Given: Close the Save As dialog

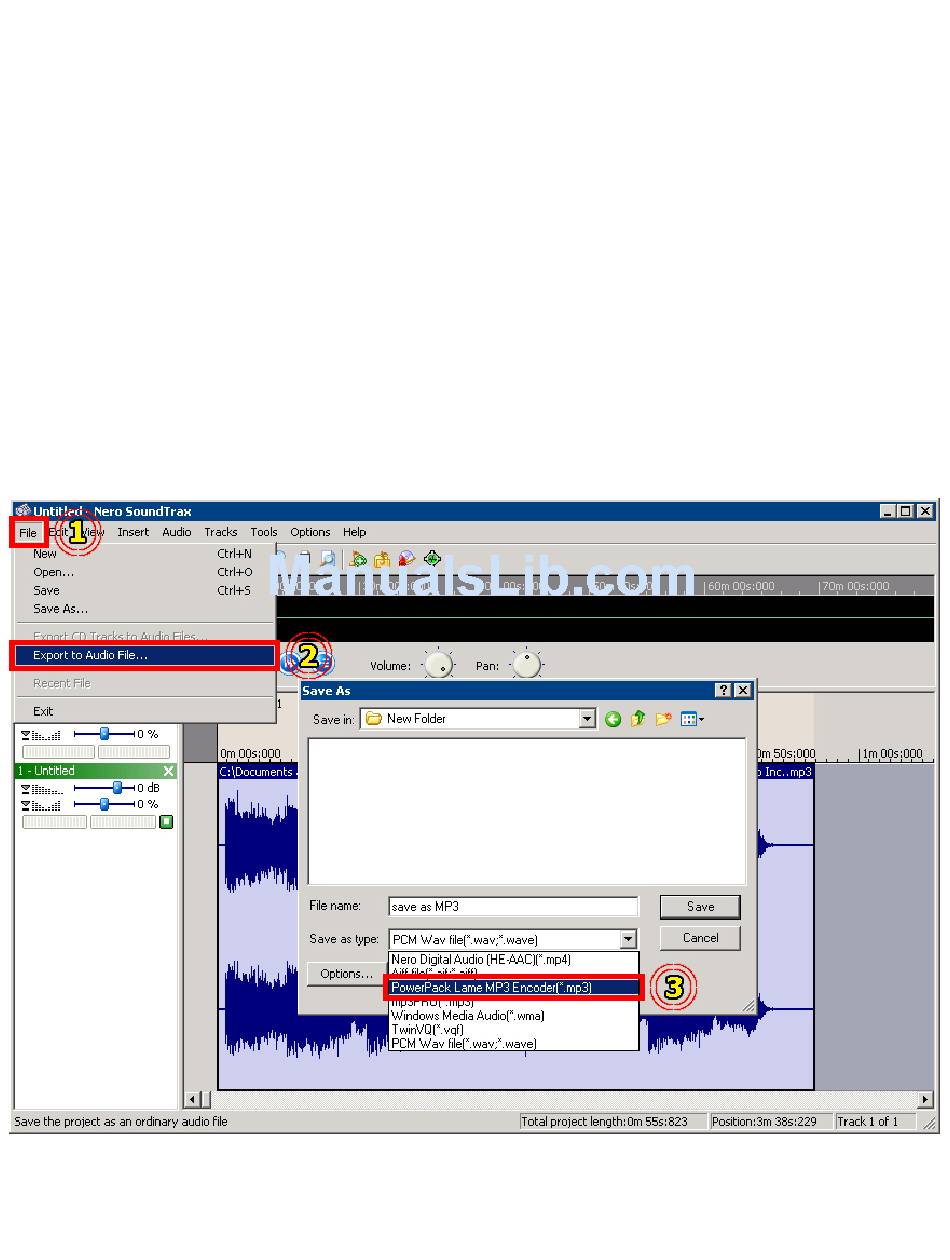Looking at the screenshot, I should point(742,691).
